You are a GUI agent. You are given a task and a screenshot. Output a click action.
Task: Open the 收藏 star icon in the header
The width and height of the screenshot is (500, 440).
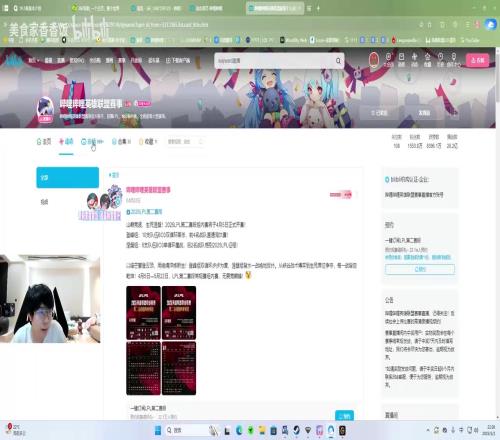428,60
